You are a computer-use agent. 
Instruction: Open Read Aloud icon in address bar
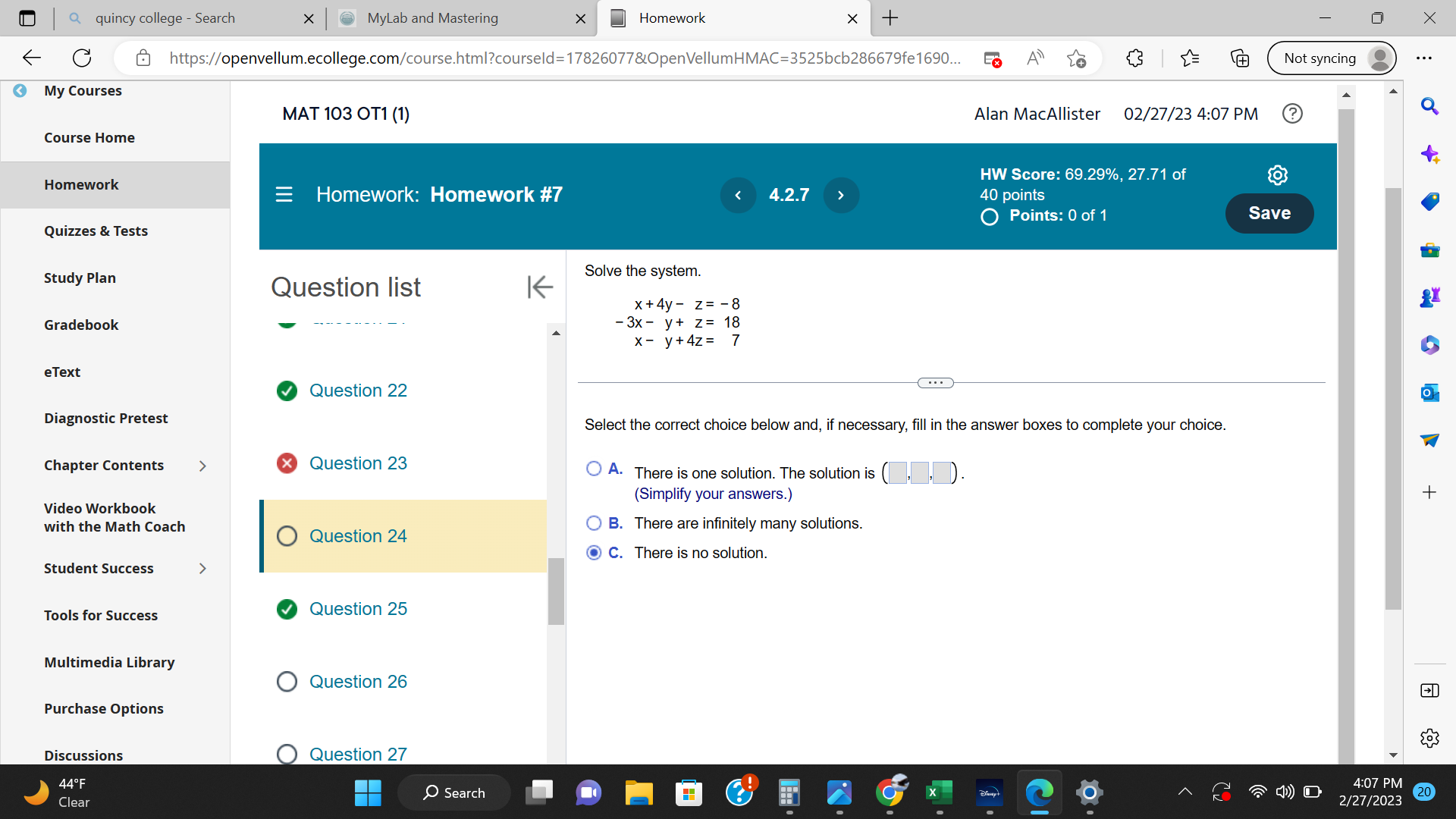[x=1034, y=58]
